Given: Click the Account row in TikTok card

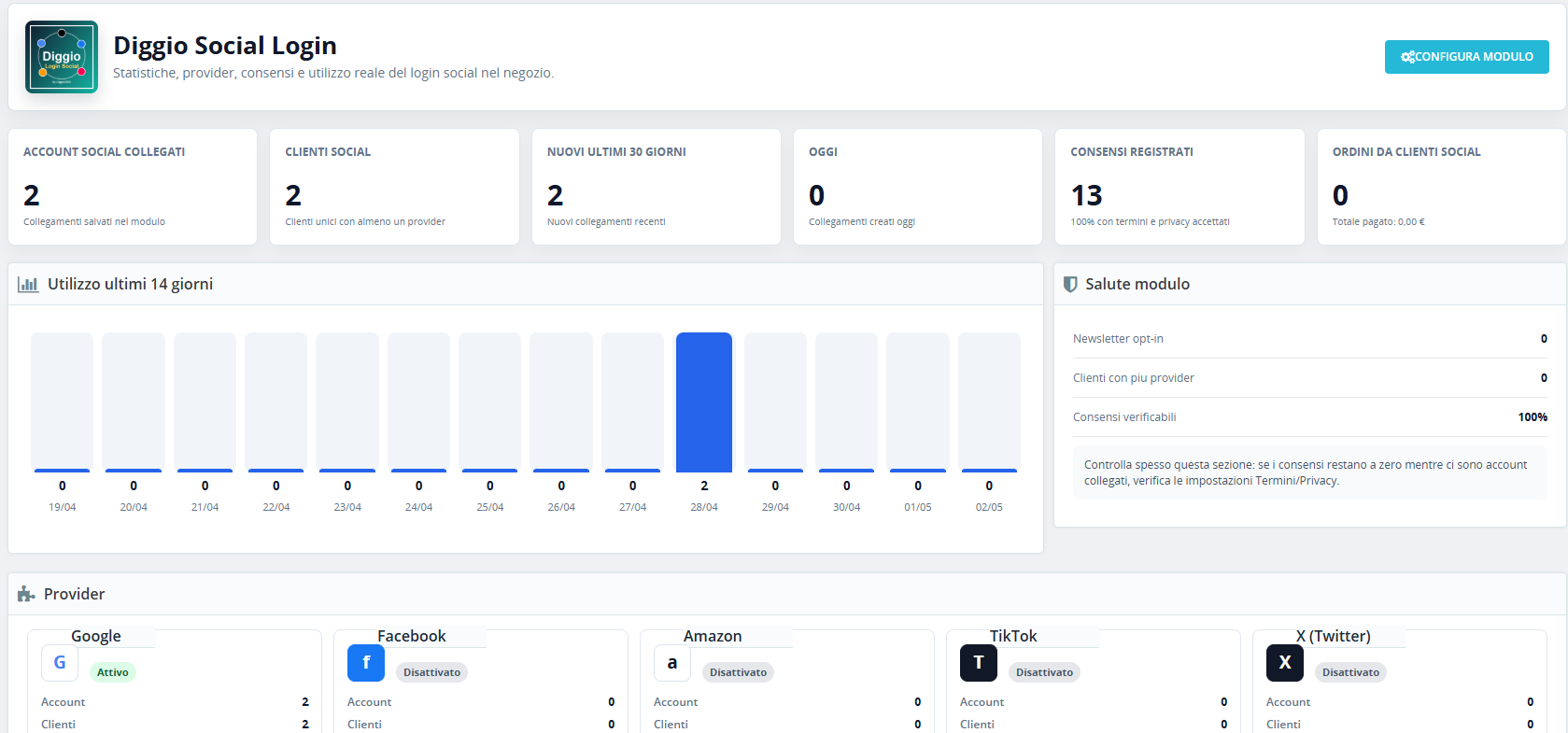Looking at the screenshot, I should (x=1094, y=702).
